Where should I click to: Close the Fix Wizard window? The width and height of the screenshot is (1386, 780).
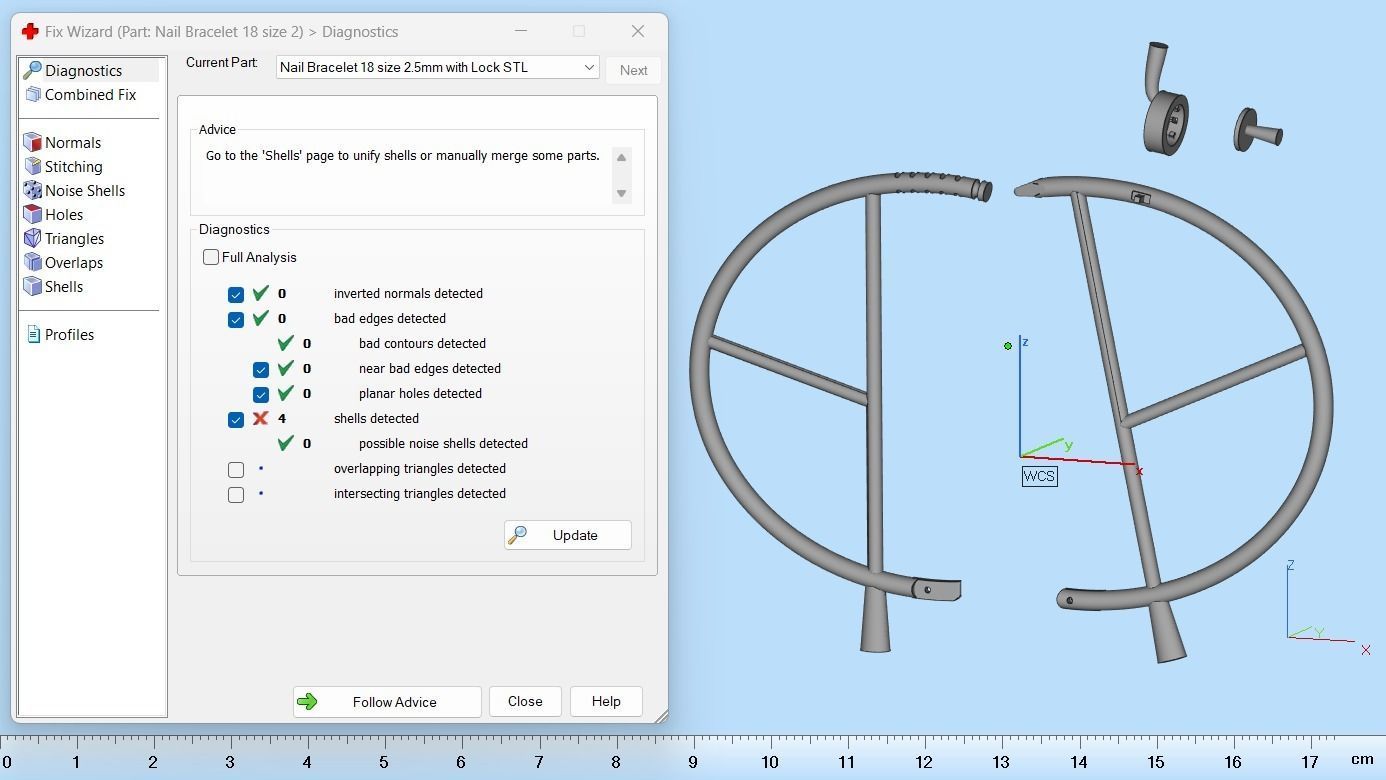tap(638, 31)
